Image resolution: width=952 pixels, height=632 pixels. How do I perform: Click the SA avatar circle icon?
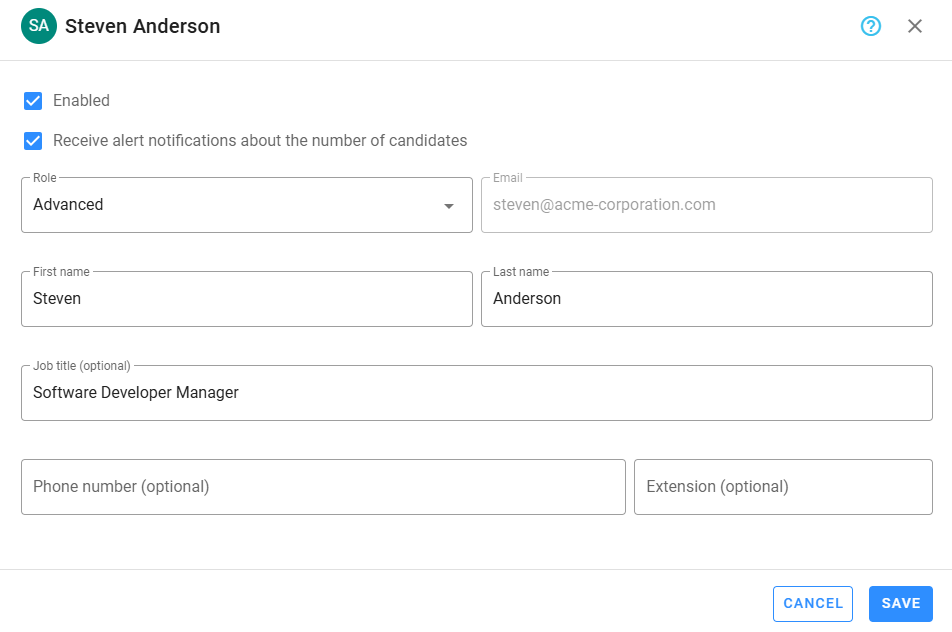click(39, 26)
